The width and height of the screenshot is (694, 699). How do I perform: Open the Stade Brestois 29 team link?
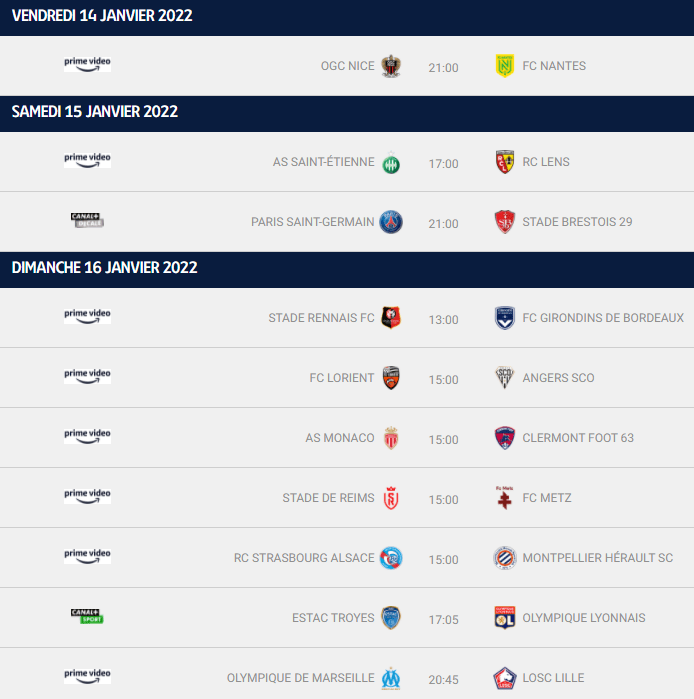[x=577, y=222]
